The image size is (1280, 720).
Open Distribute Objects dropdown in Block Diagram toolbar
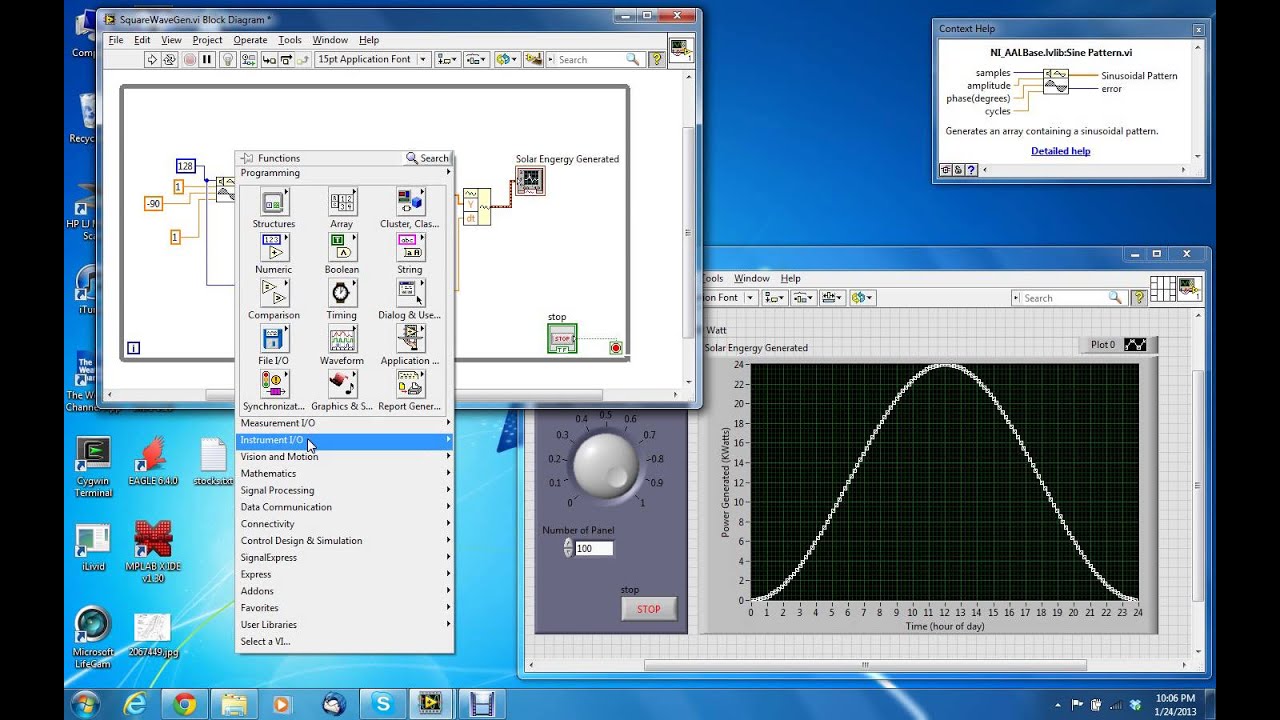click(x=476, y=59)
